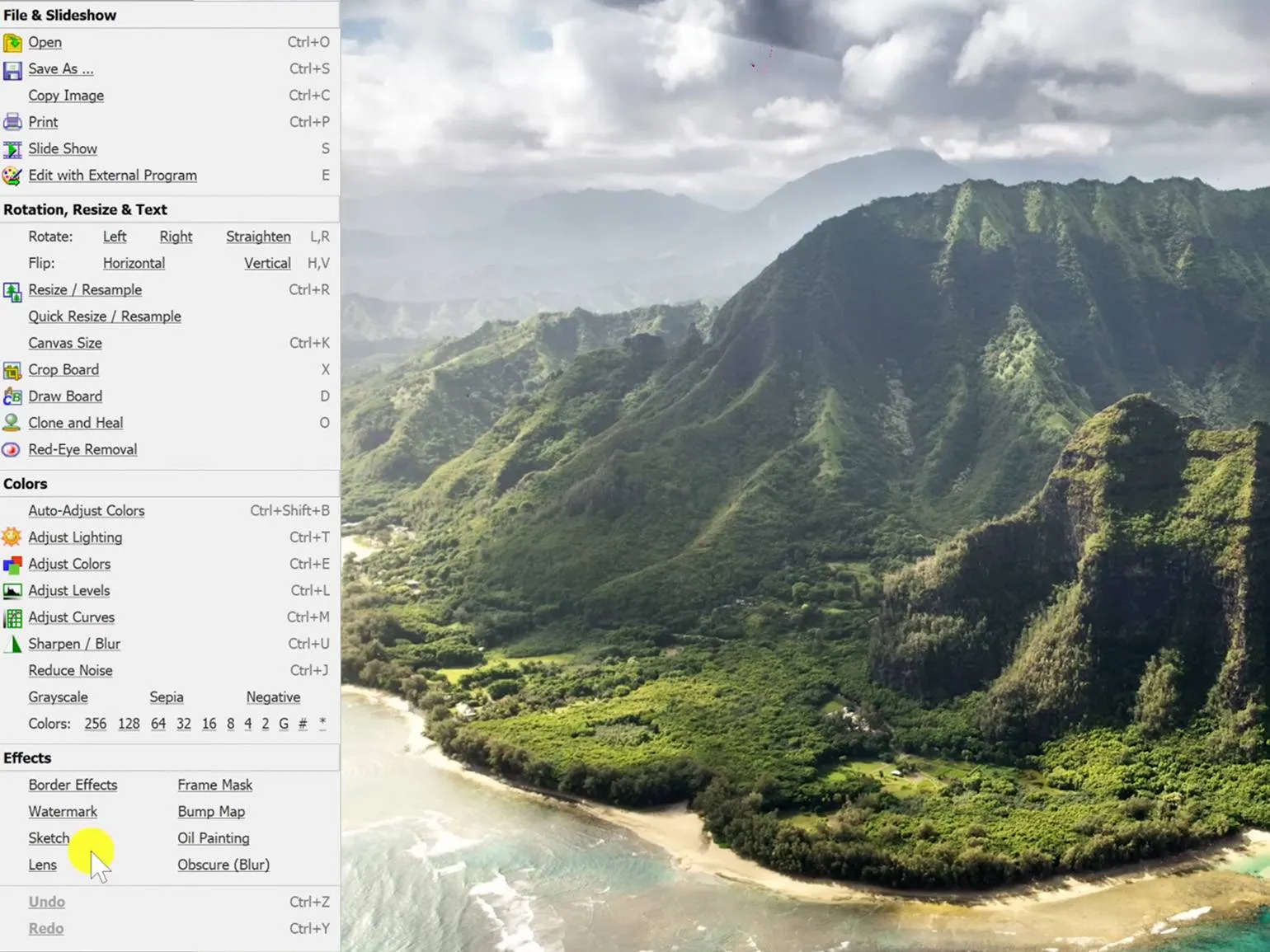This screenshot has height=952, width=1270.
Task: Click the Adjust Curves grid icon
Action: click(12, 617)
